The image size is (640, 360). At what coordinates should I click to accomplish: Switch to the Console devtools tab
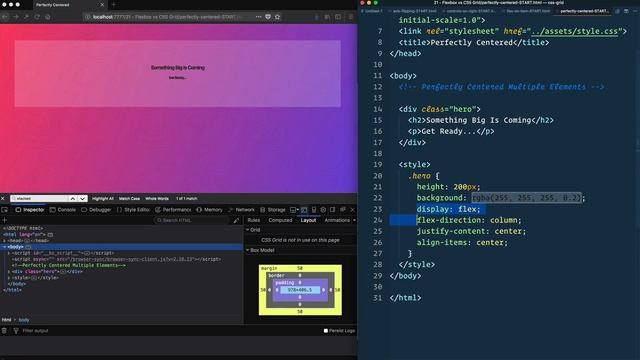(x=63, y=210)
